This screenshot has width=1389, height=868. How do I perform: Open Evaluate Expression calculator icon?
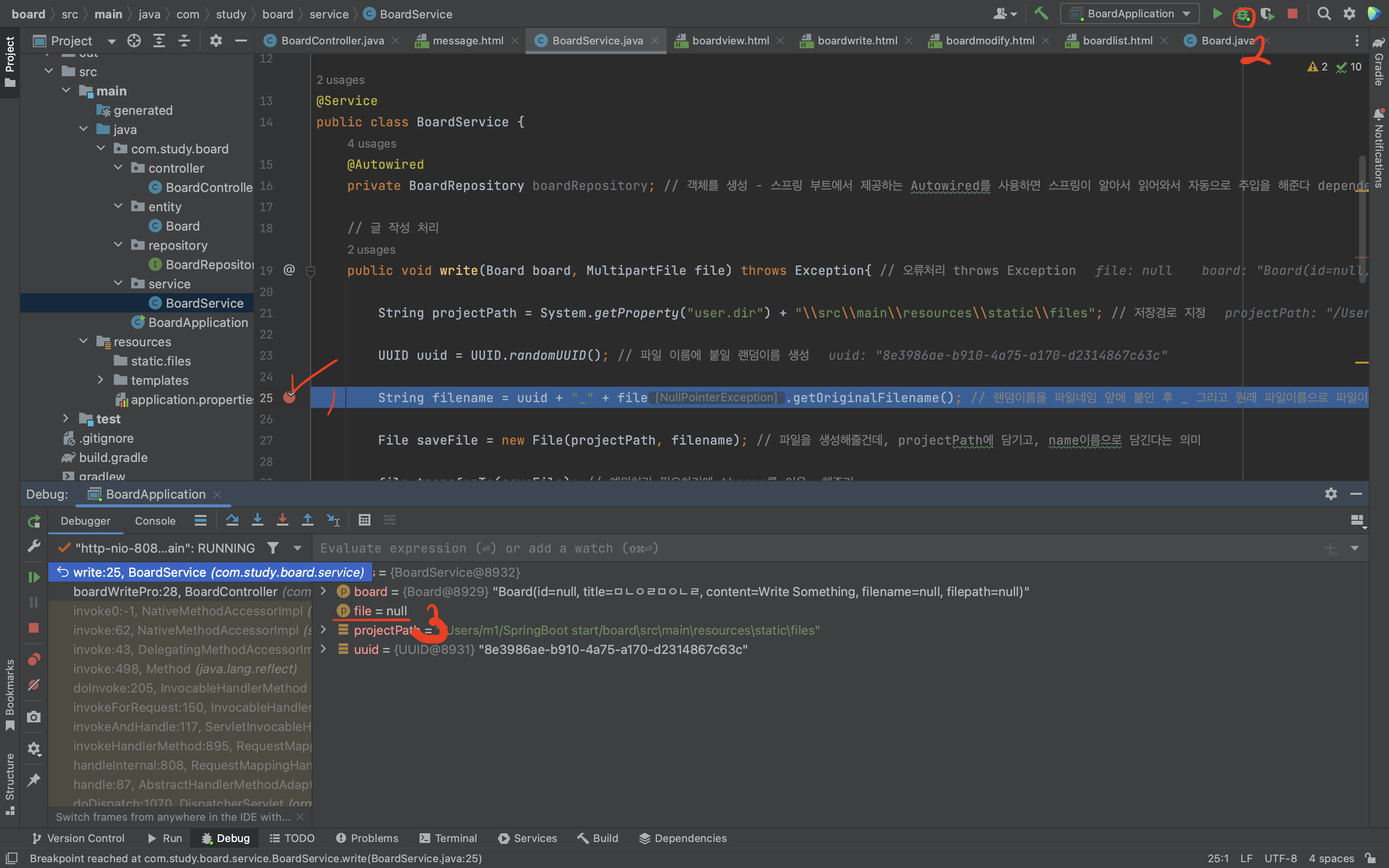coord(364,520)
